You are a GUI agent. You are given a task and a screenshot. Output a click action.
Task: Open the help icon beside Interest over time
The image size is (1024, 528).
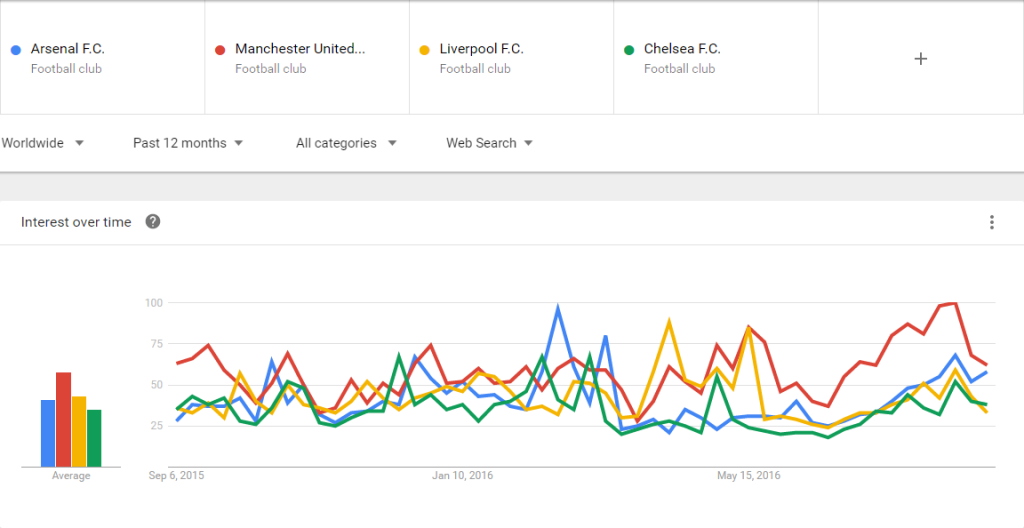153,222
